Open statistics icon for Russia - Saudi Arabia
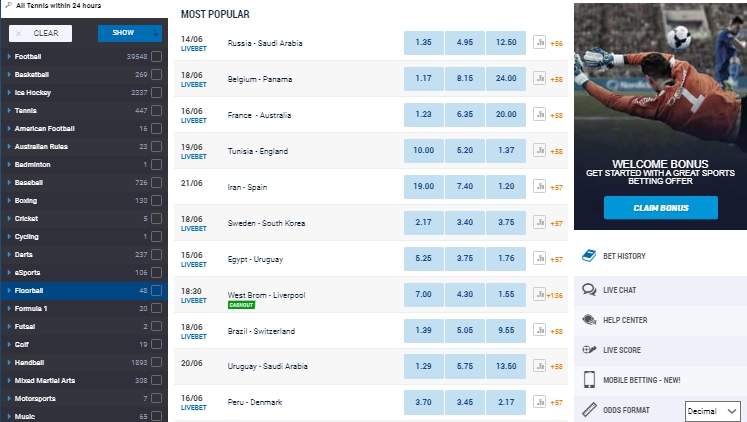The image size is (747, 422). point(539,43)
